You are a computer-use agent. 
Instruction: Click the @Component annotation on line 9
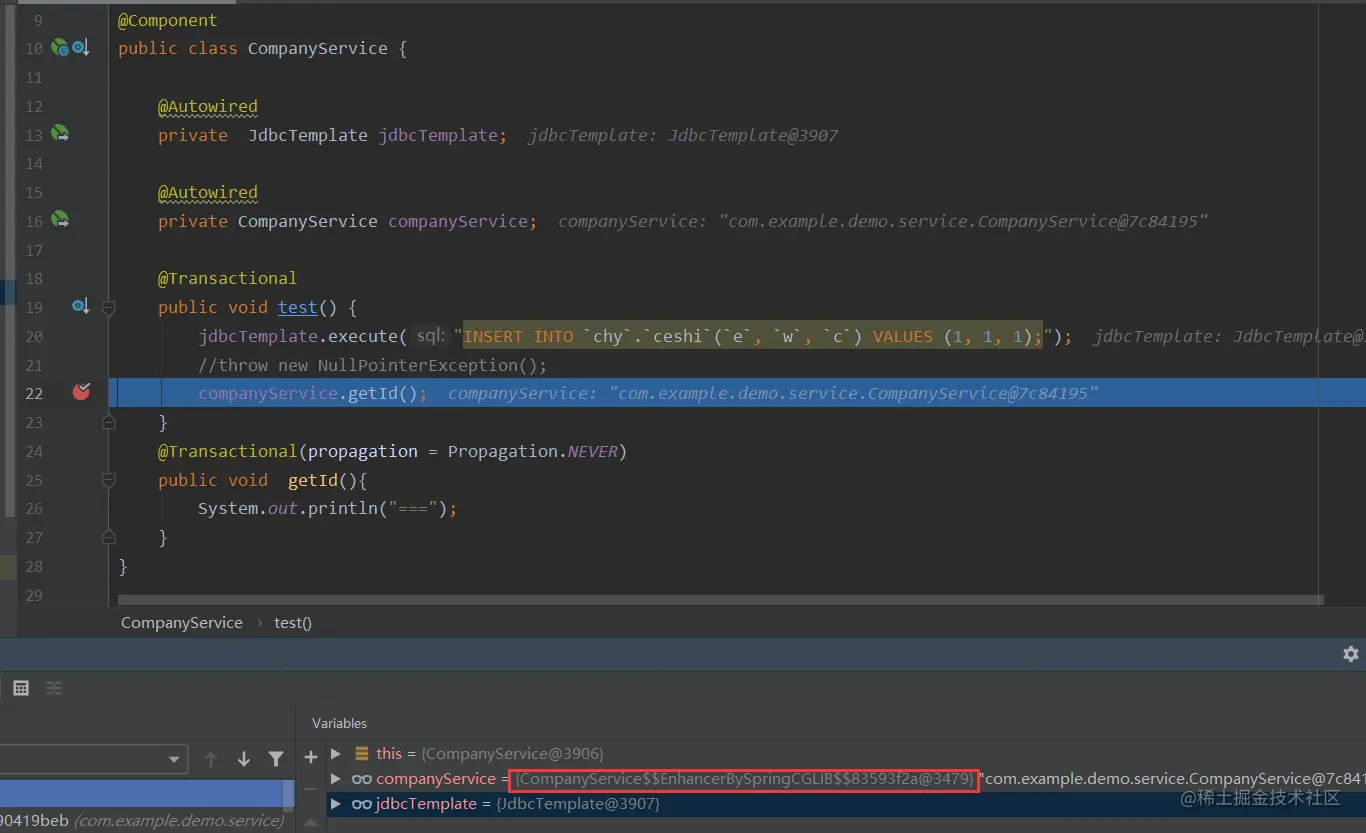167,20
